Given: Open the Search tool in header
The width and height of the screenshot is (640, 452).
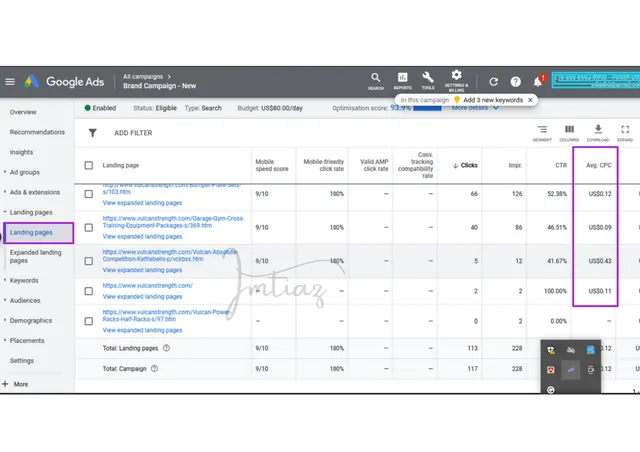Looking at the screenshot, I should [376, 81].
